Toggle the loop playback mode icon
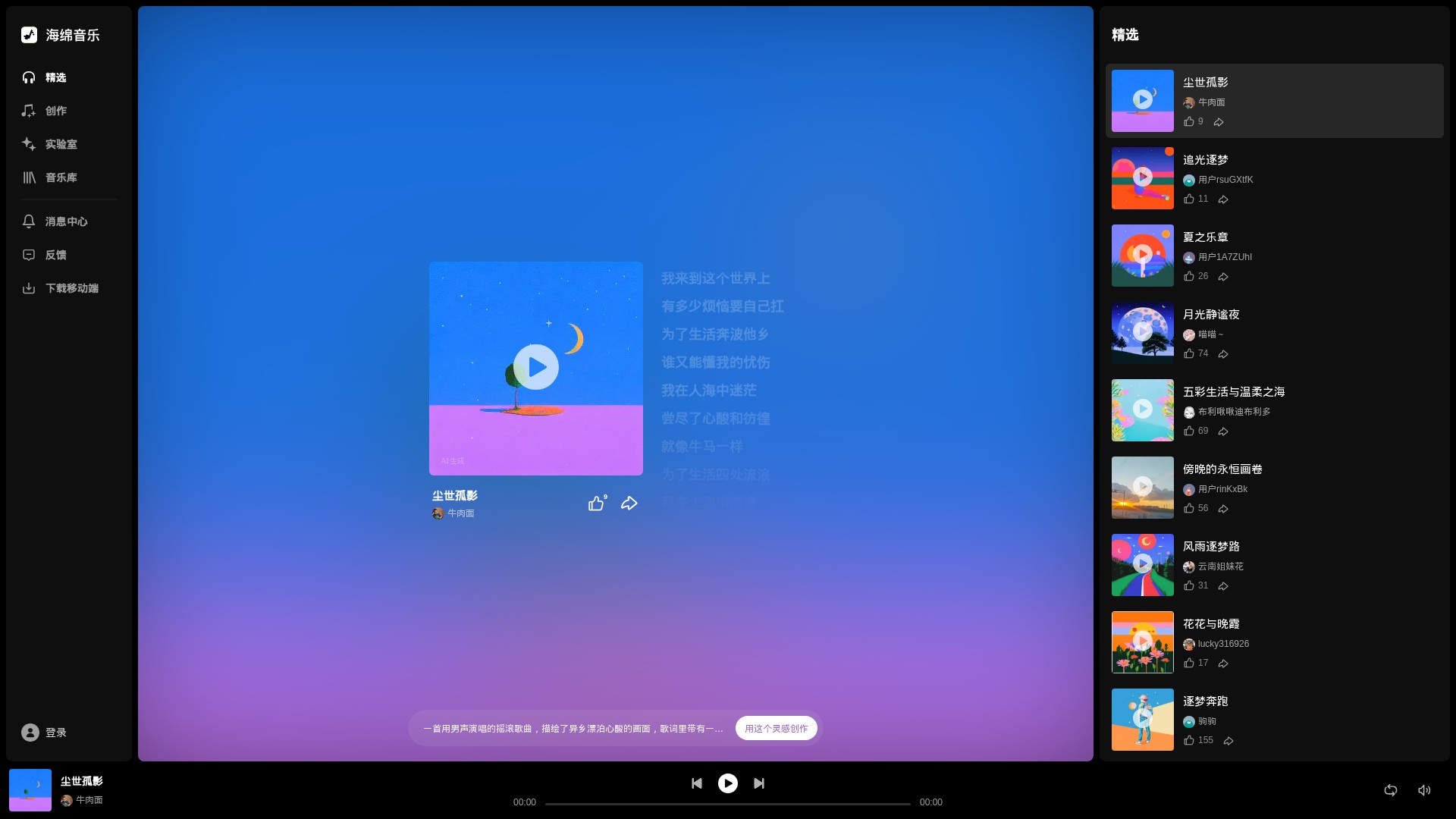Viewport: 1456px width, 819px height. 1390,790
